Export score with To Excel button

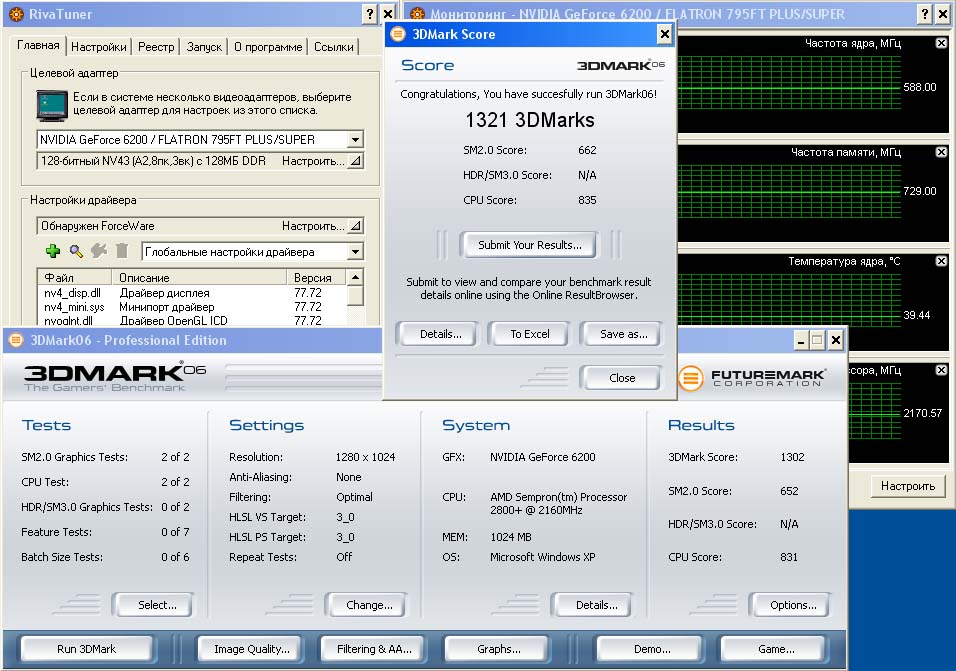tap(530, 334)
